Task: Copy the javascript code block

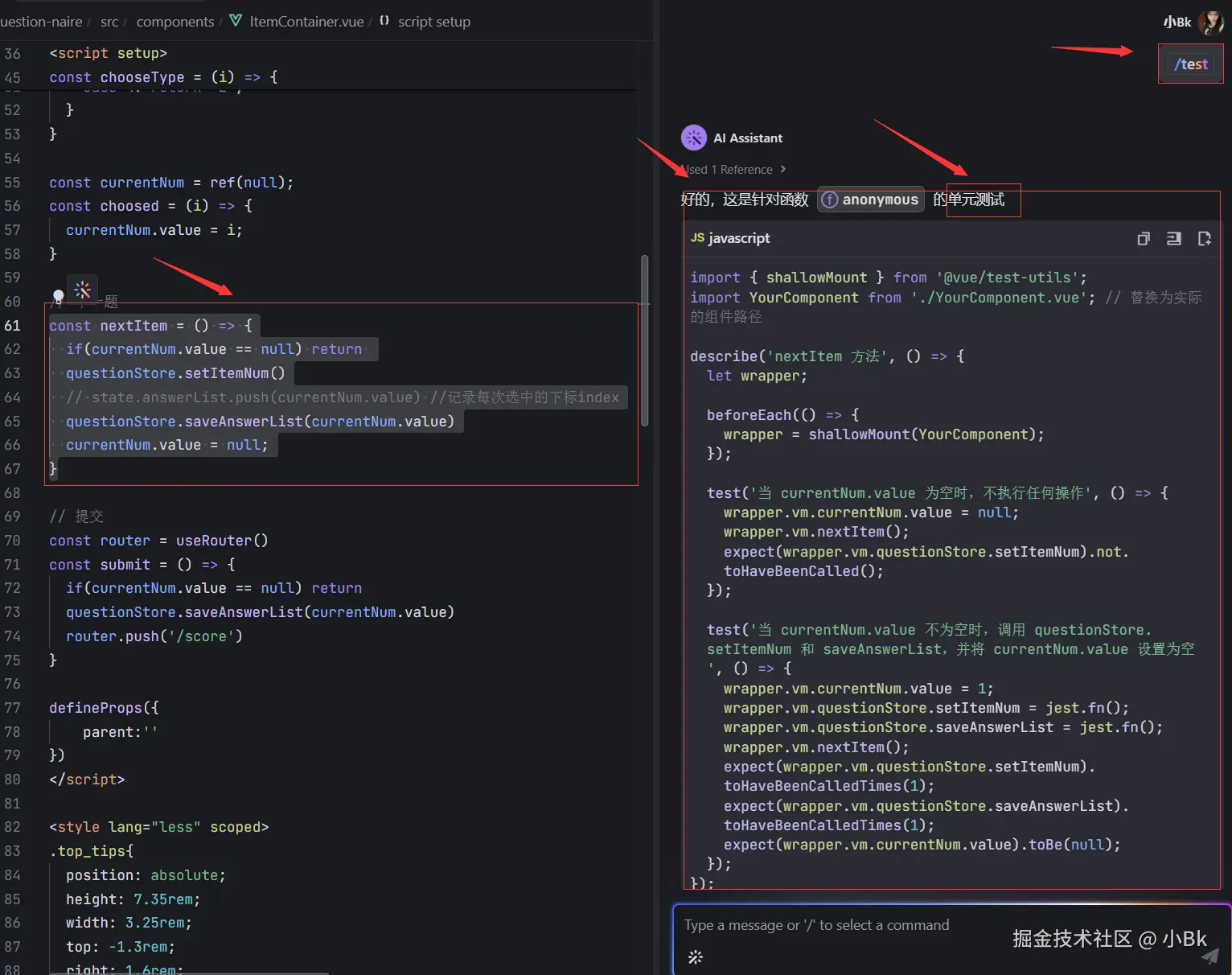Action: coord(1143,238)
